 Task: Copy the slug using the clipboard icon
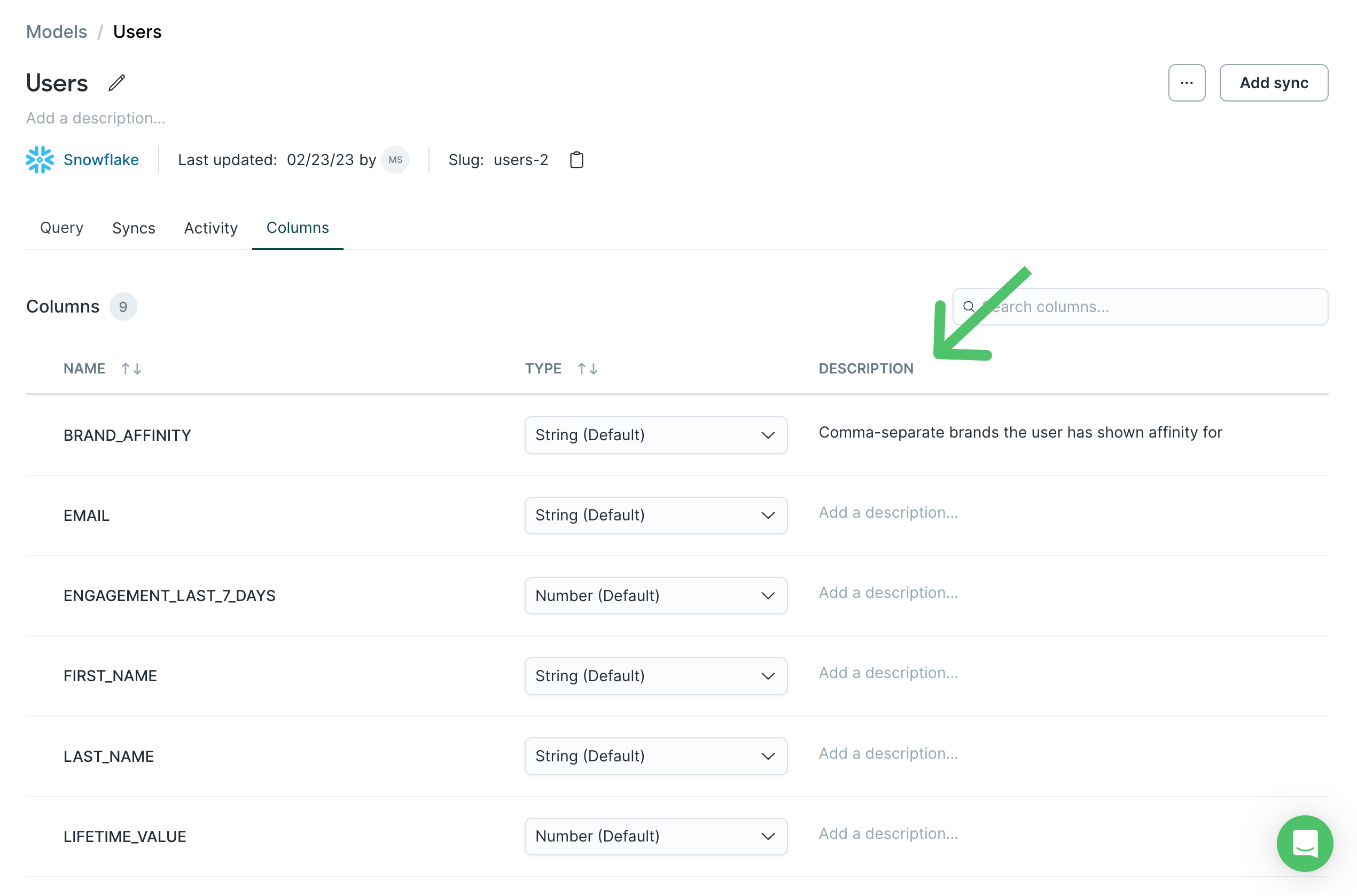pyautogui.click(x=576, y=160)
